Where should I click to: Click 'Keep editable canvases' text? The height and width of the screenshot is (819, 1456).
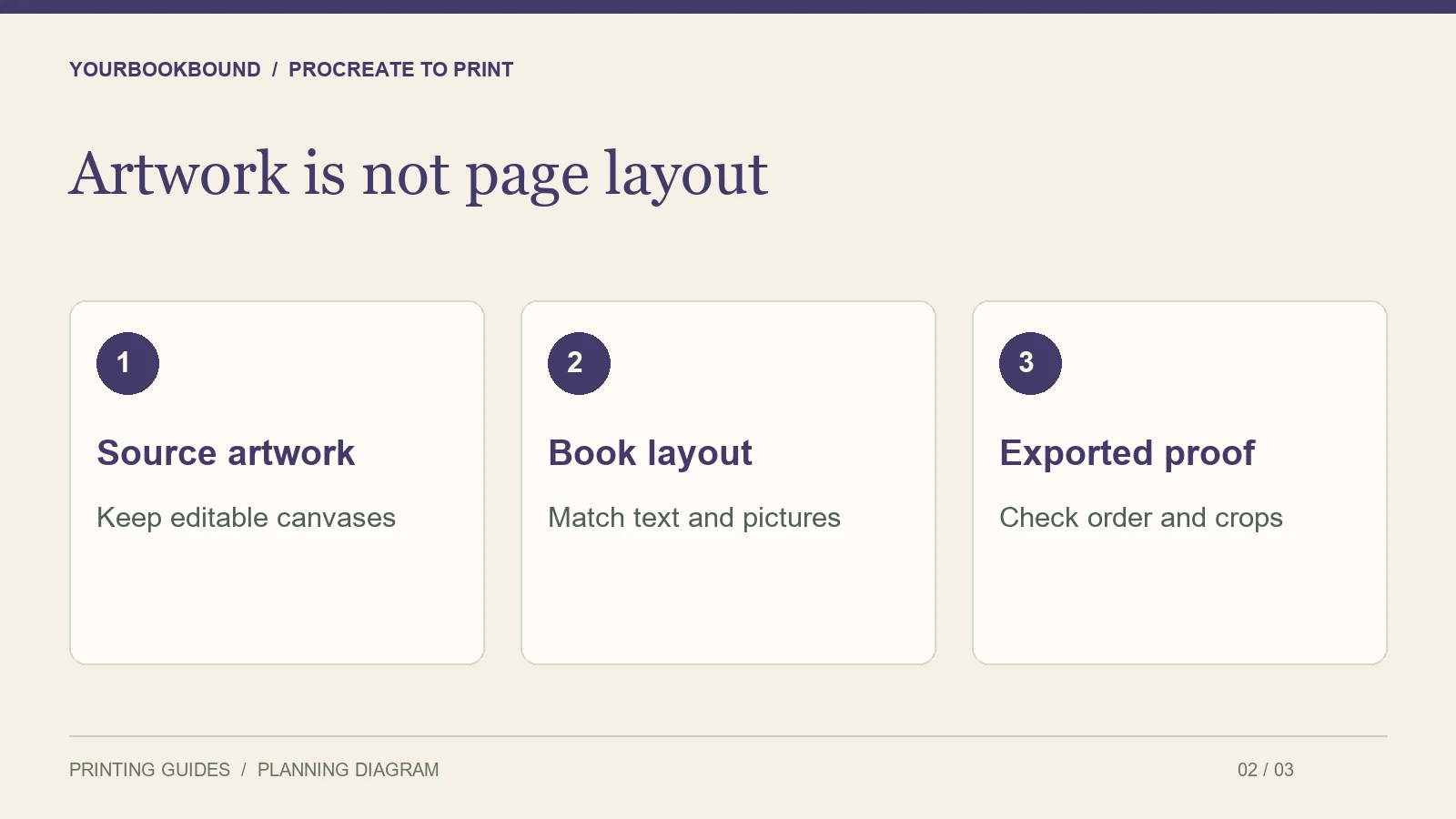[246, 518]
